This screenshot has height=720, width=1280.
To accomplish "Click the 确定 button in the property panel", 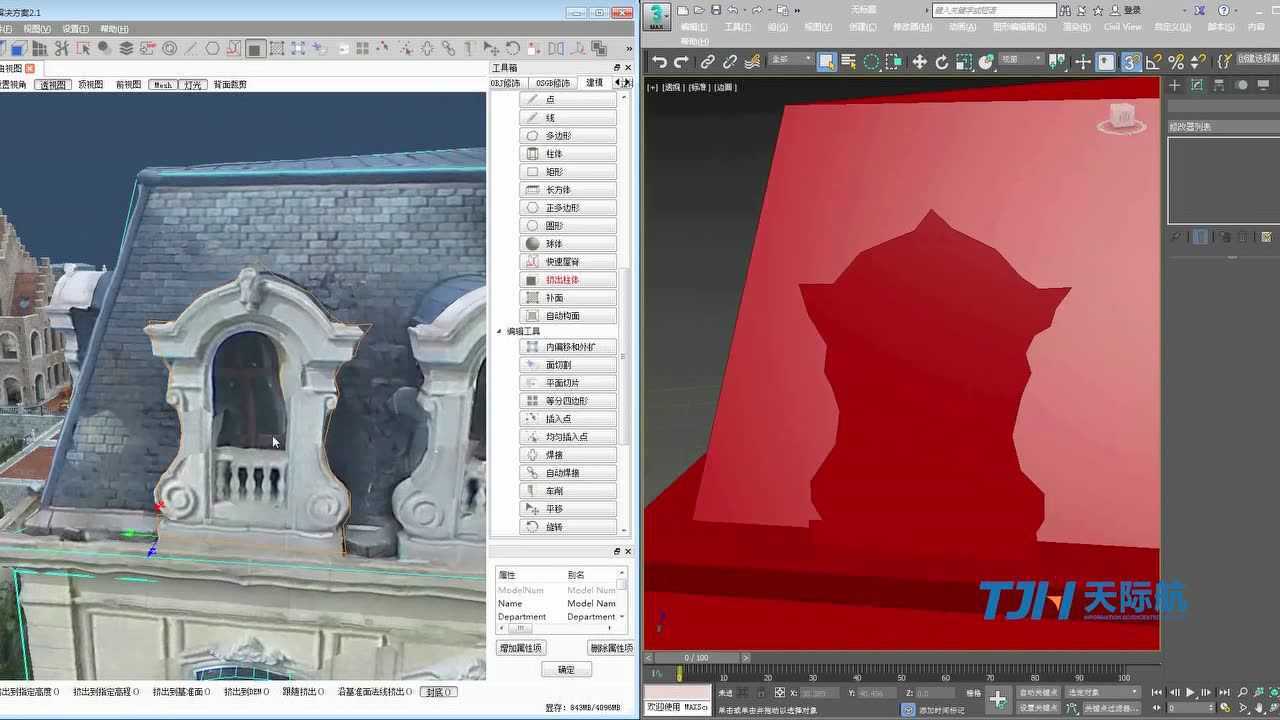I will 566,669.
